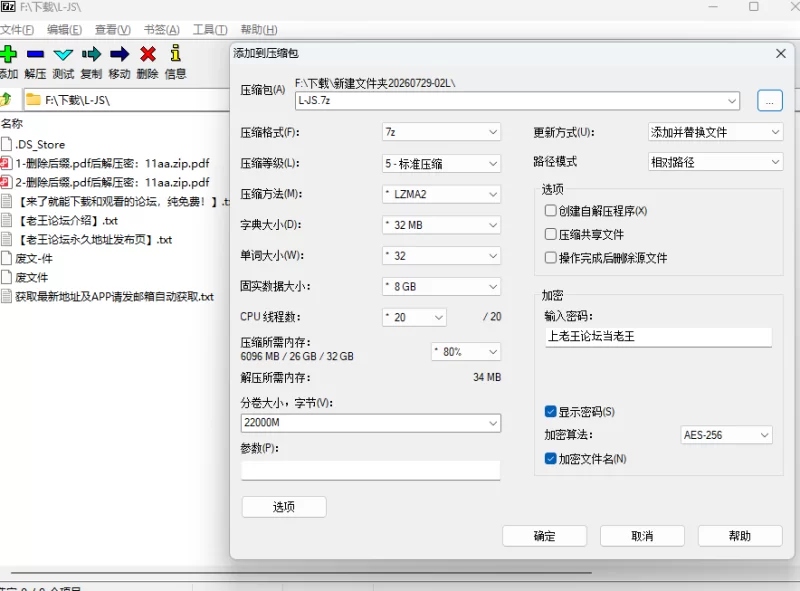Open the 压缩格式 dropdown showing 7z
The width and height of the screenshot is (800, 591).
(441, 132)
